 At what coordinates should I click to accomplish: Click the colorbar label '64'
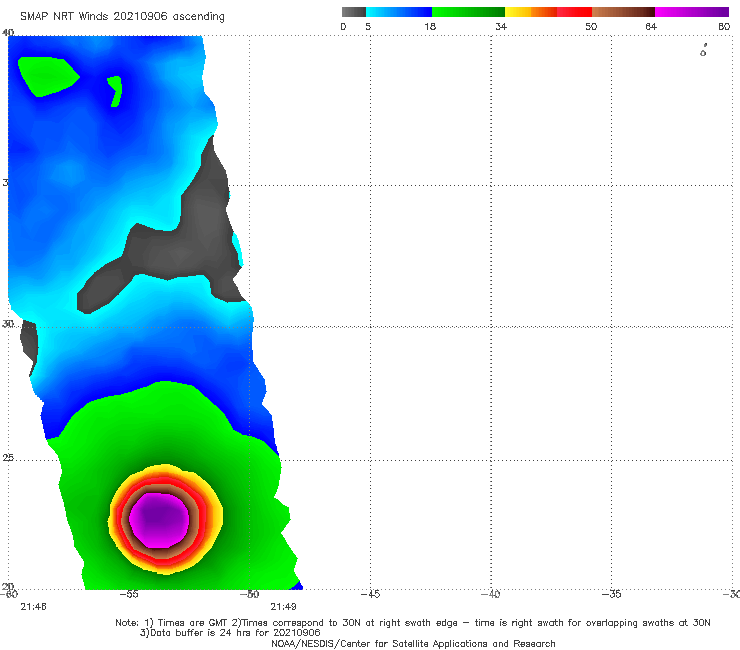pyautogui.click(x=651, y=27)
